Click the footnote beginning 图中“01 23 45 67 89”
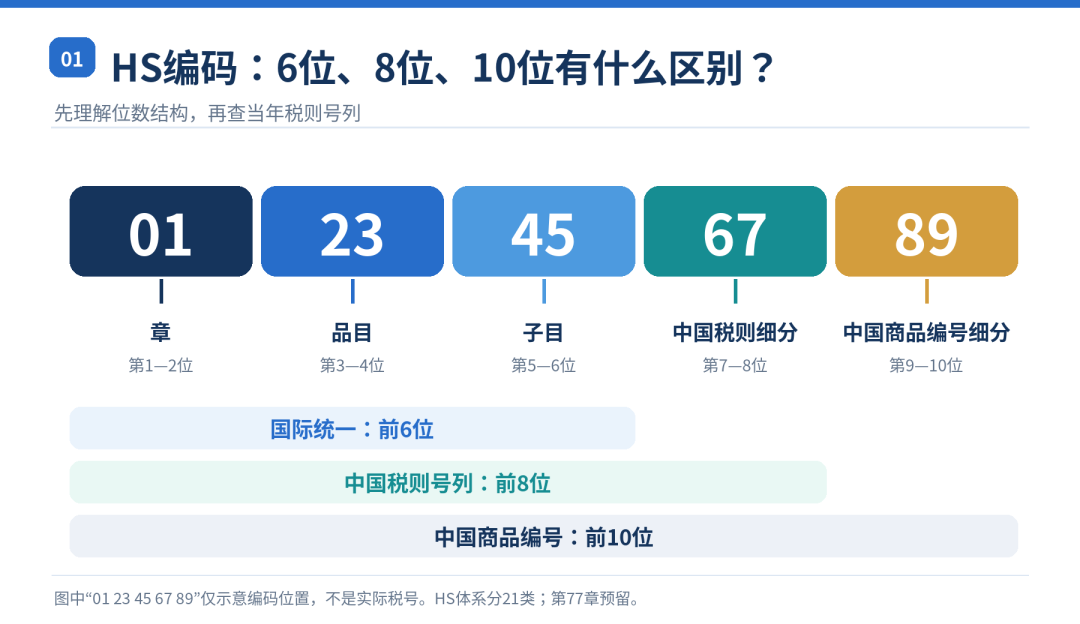The image size is (1080, 624). [349, 599]
